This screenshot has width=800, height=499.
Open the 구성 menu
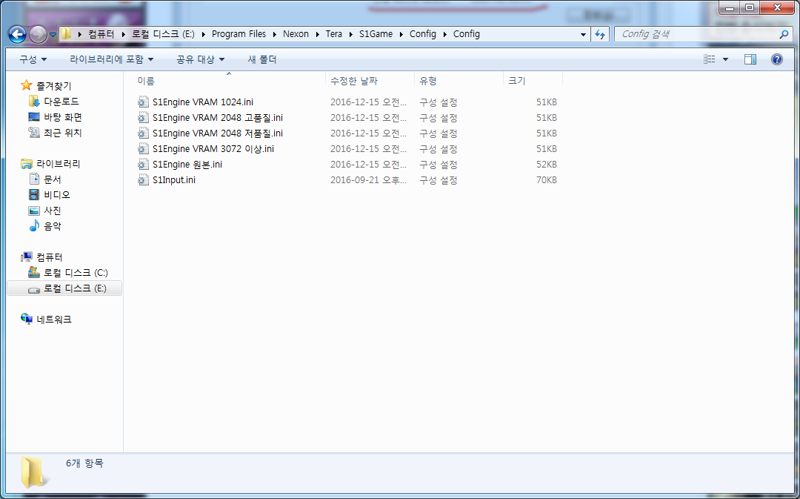(x=33, y=60)
